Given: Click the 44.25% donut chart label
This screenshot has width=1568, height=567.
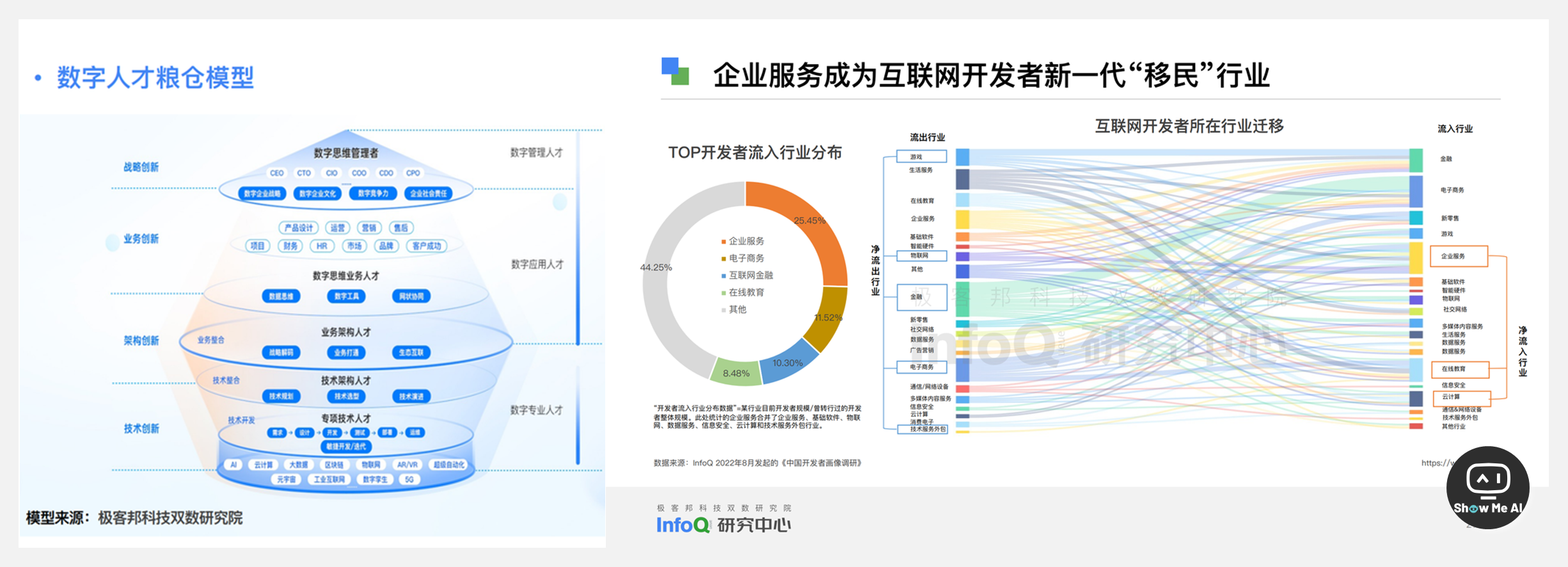Looking at the screenshot, I should [656, 268].
